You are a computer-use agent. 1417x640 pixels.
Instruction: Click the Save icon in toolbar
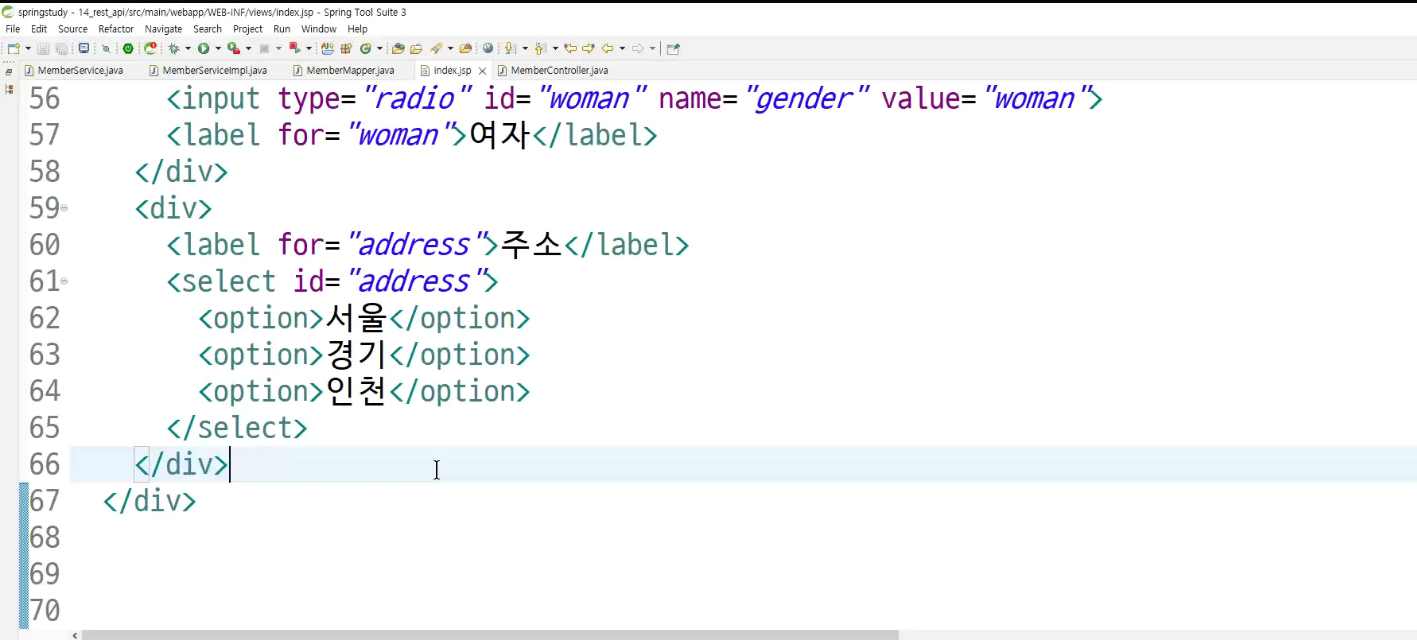tap(43, 48)
